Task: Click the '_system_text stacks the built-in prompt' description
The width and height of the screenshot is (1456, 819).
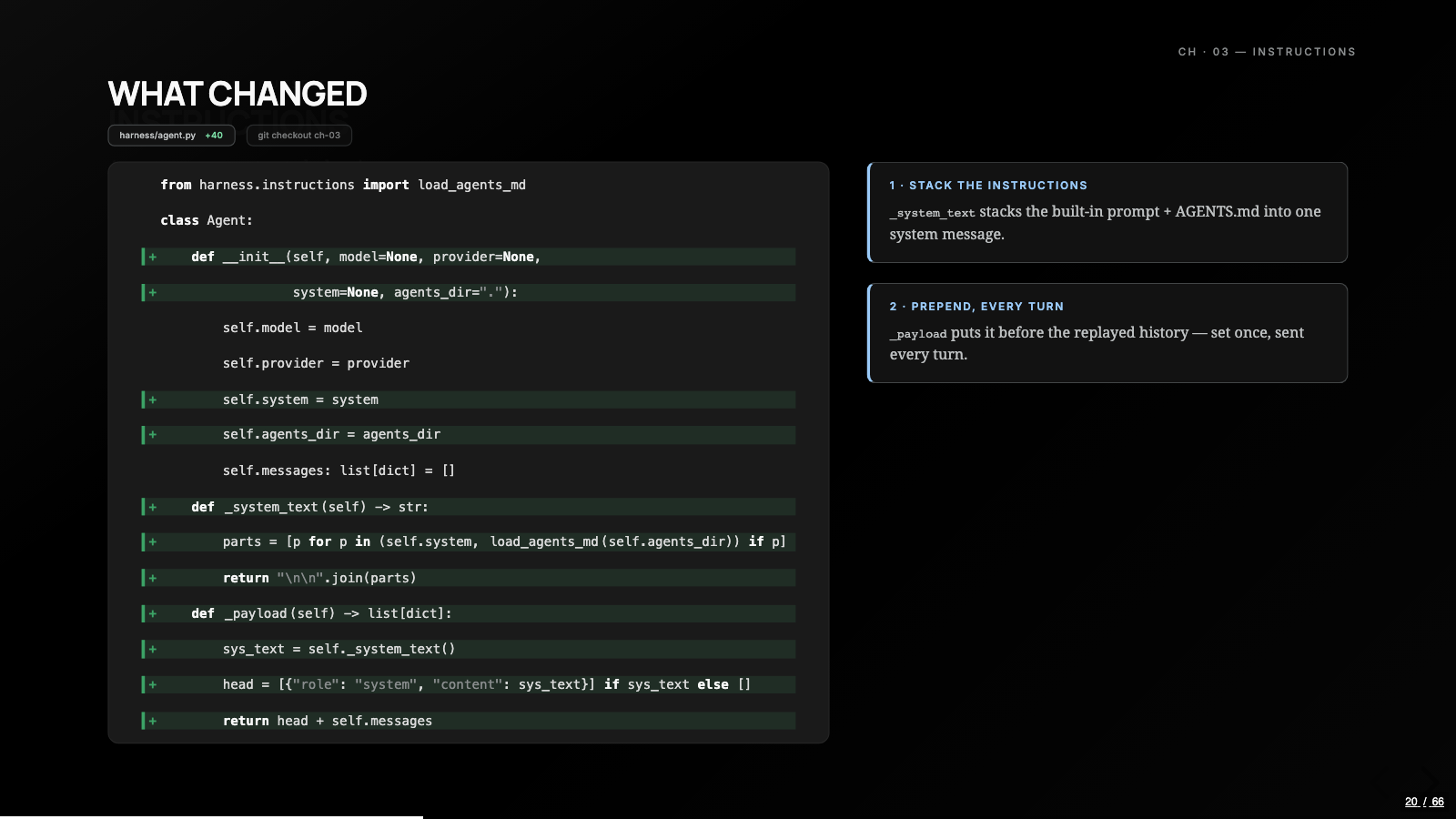Action: [1105, 223]
